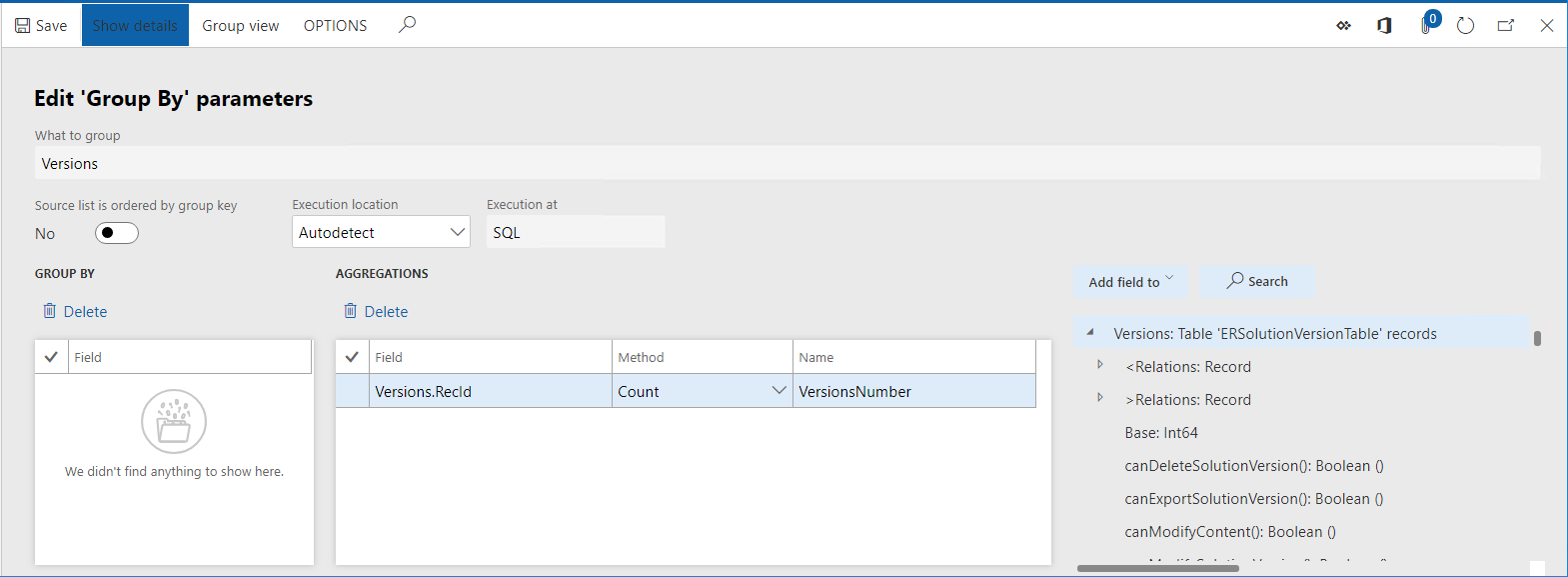Viewport: 1568px width, 577px height.
Task: Click the Execution at SQL field
Action: [576, 232]
